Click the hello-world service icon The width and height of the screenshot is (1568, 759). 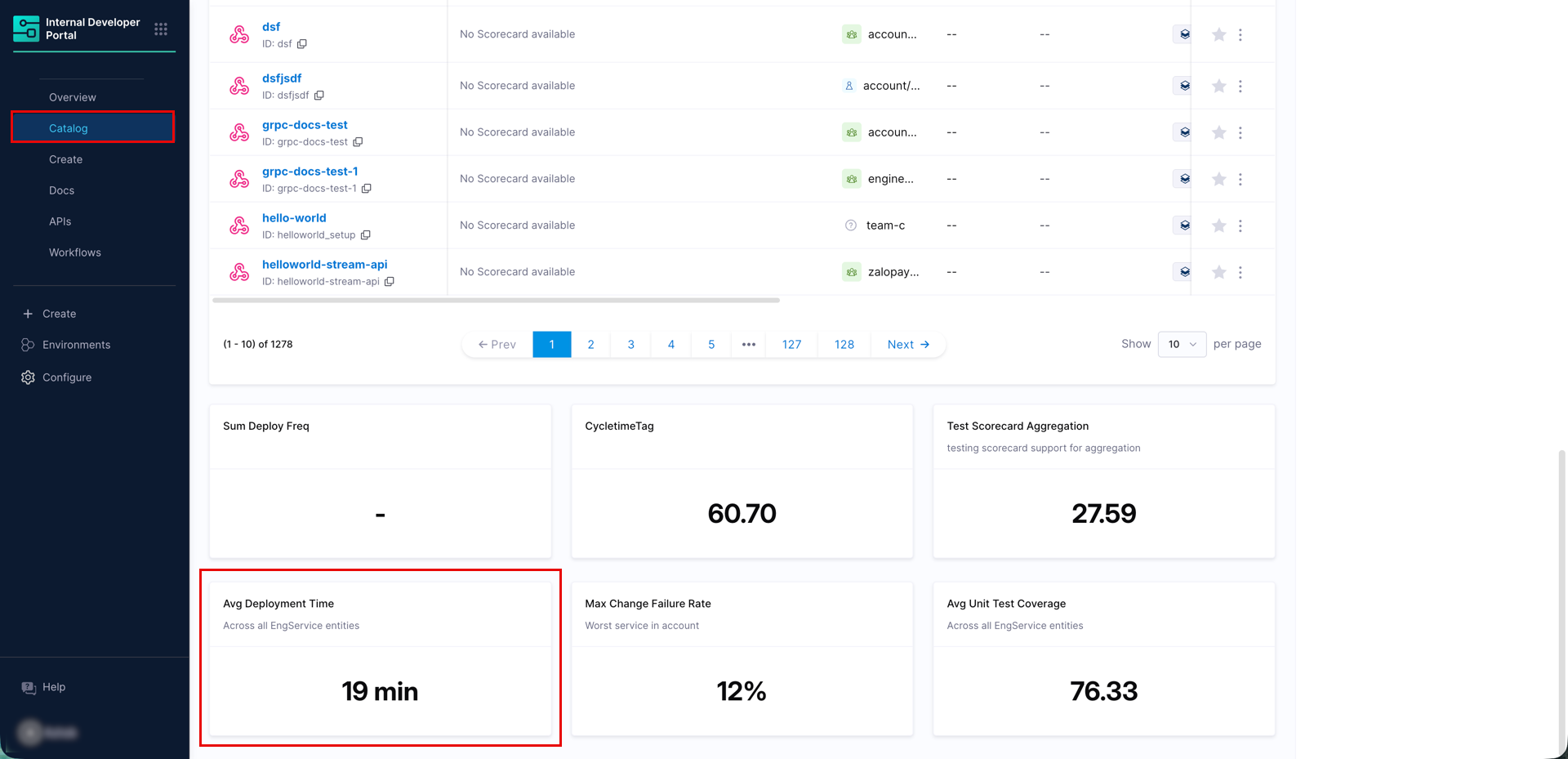pyautogui.click(x=238, y=225)
